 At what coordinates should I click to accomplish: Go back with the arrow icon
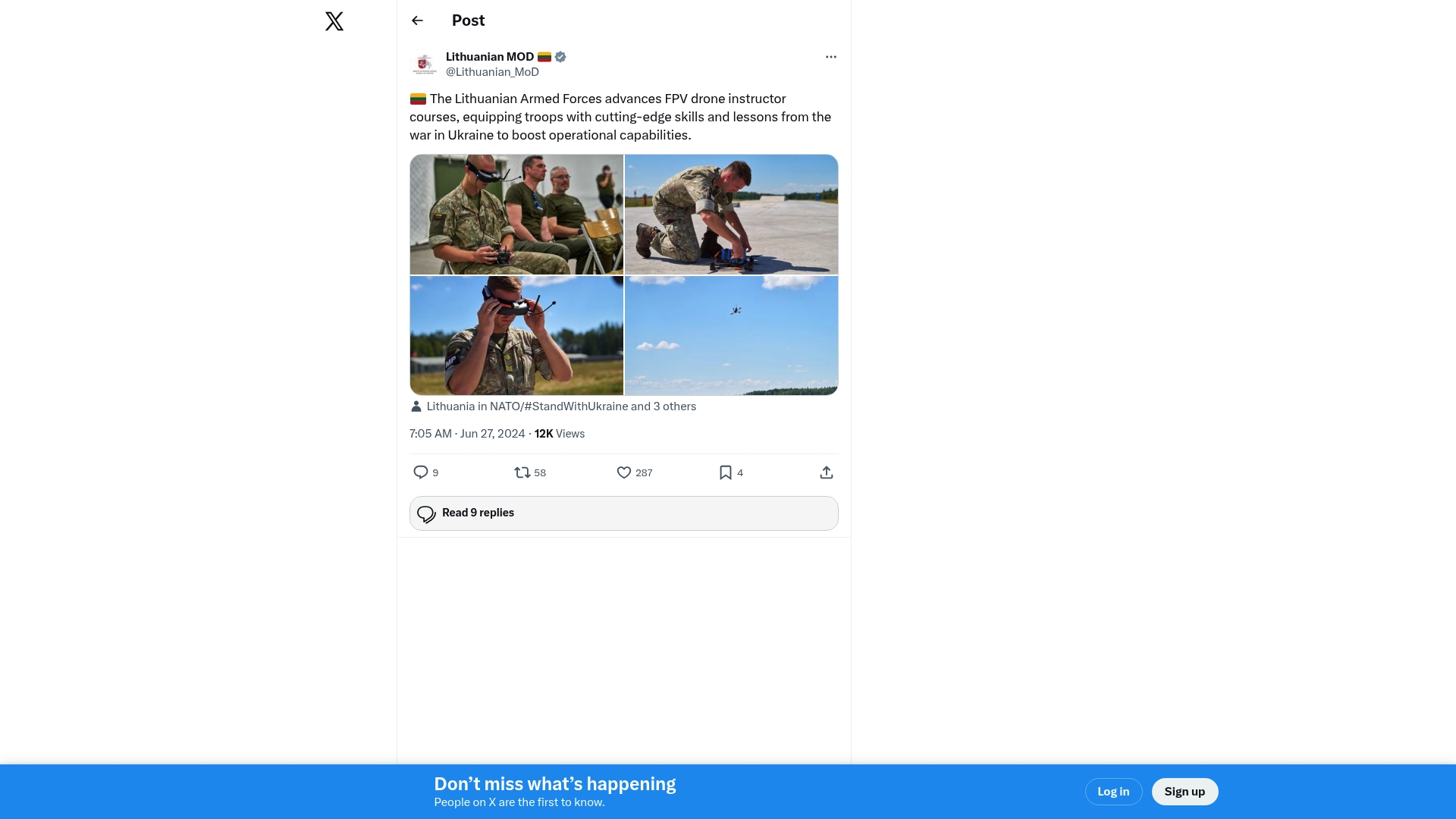(417, 20)
